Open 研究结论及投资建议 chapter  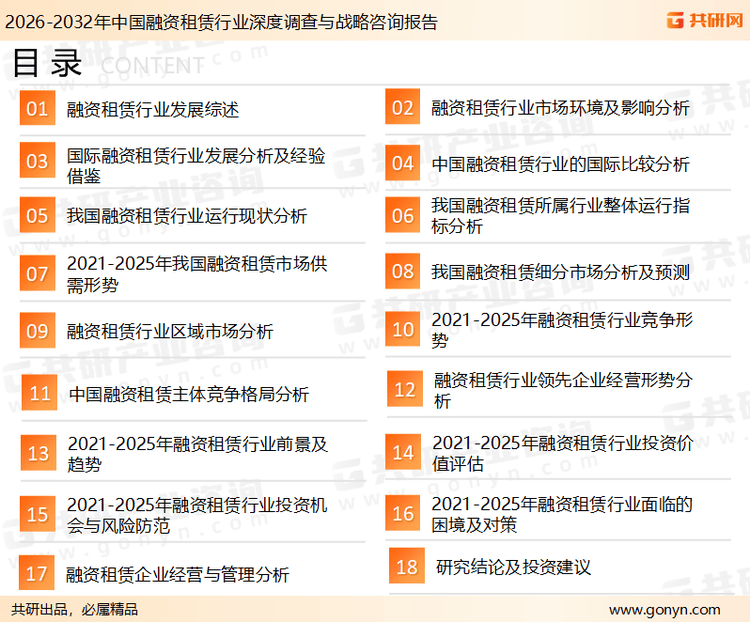(x=513, y=567)
